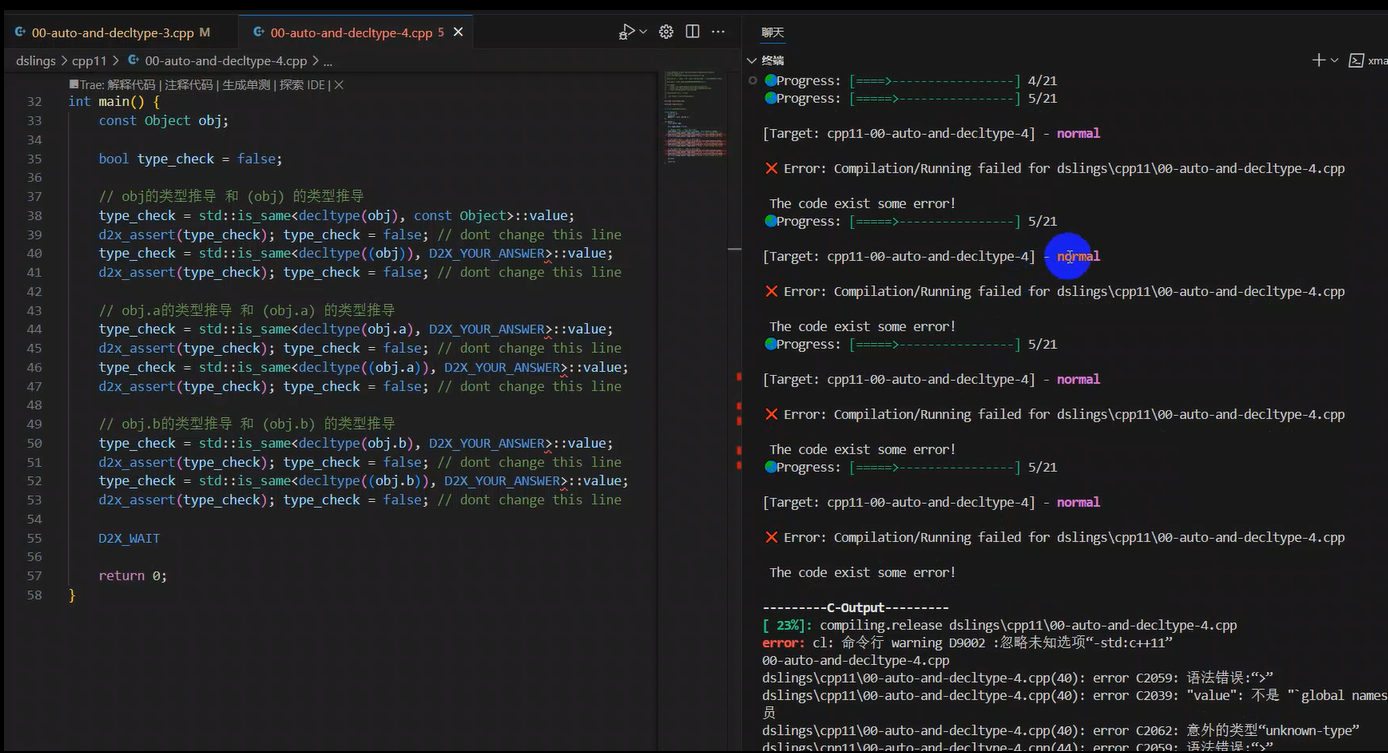
Task: Select the 00-auto-and-decltype-4.cpp tab
Action: pyautogui.click(x=351, y=33)
